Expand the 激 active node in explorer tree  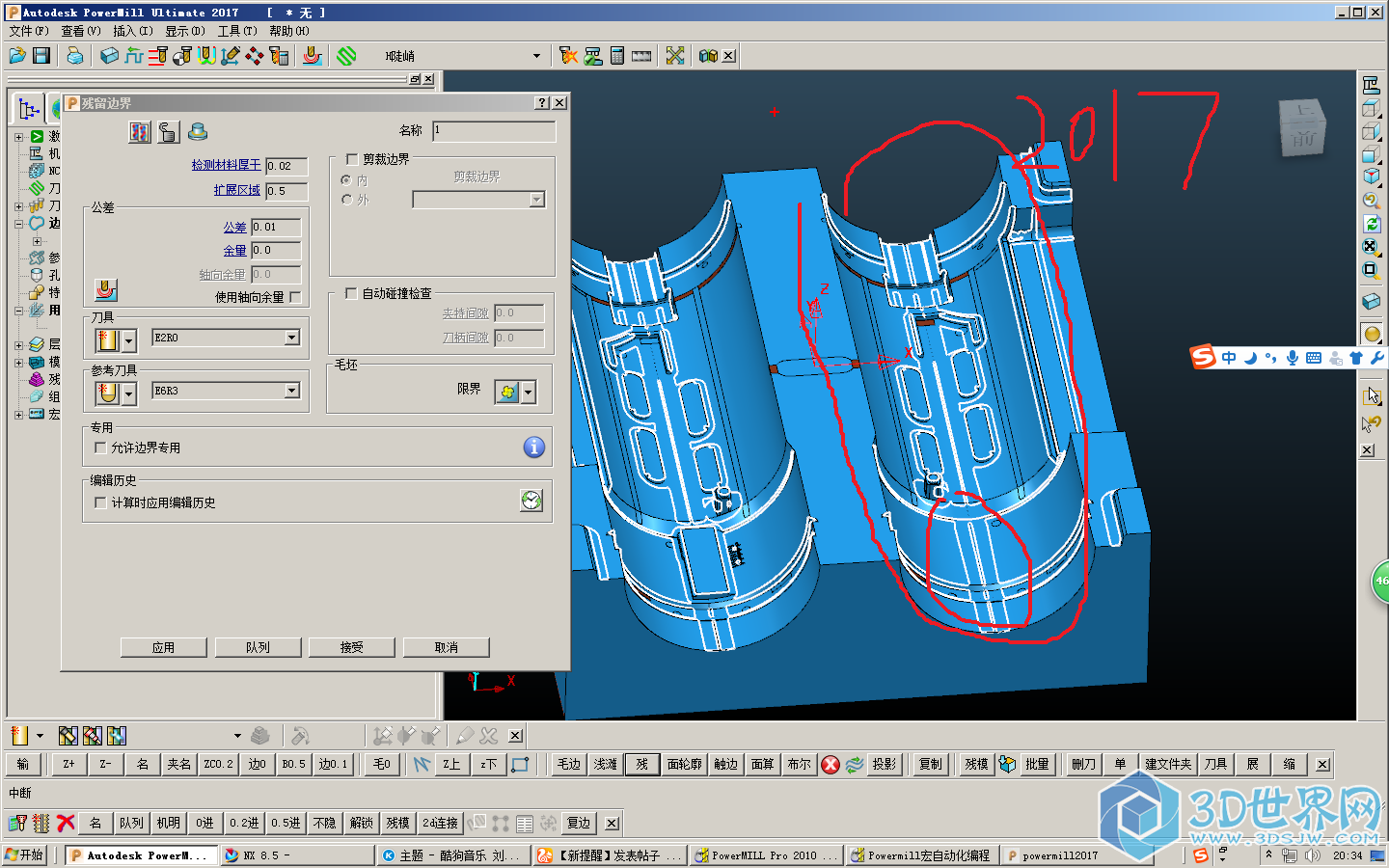coord(18,137)
